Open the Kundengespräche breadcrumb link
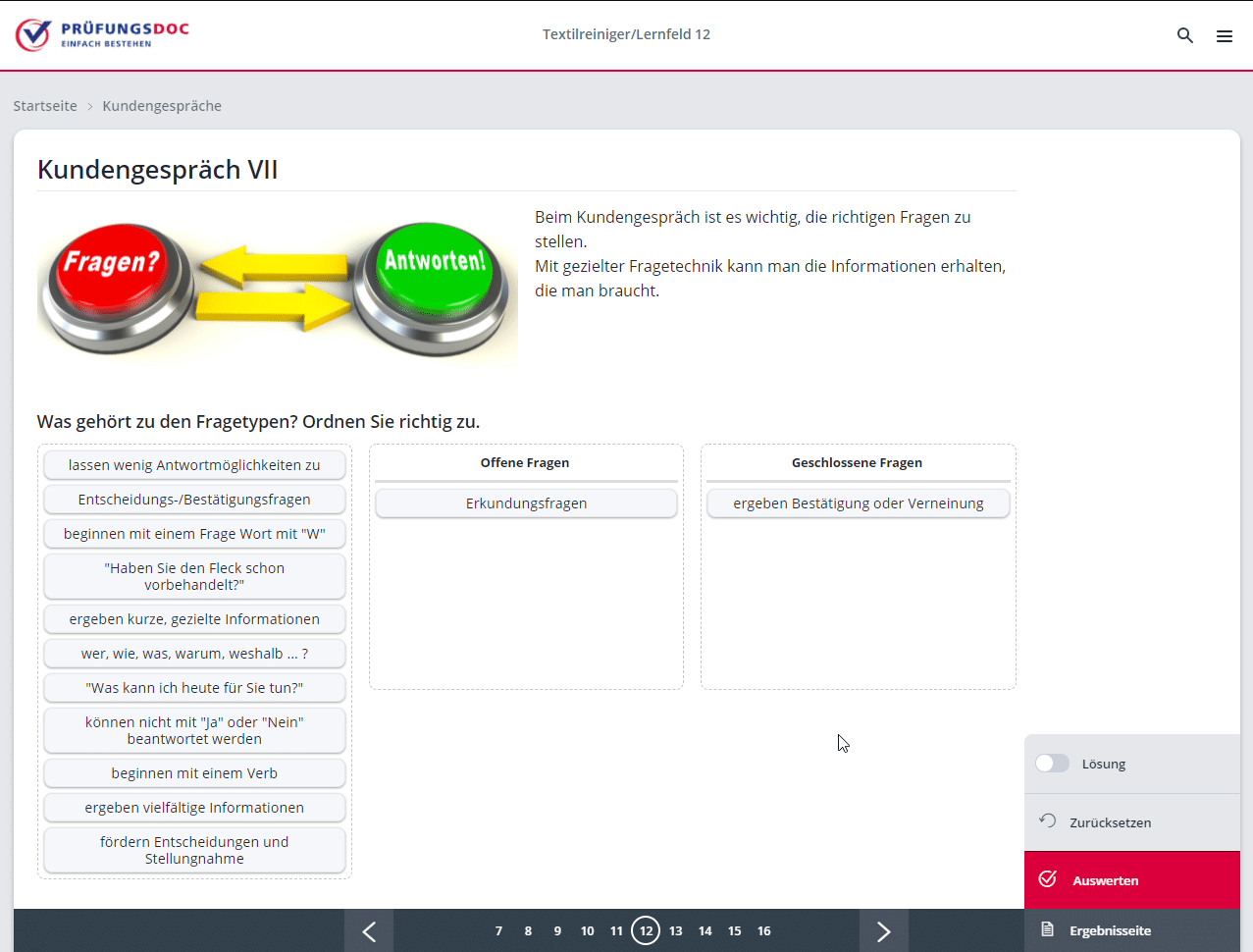The width and height of the screenshot is (1253, 952). click(x=162, y=106)
